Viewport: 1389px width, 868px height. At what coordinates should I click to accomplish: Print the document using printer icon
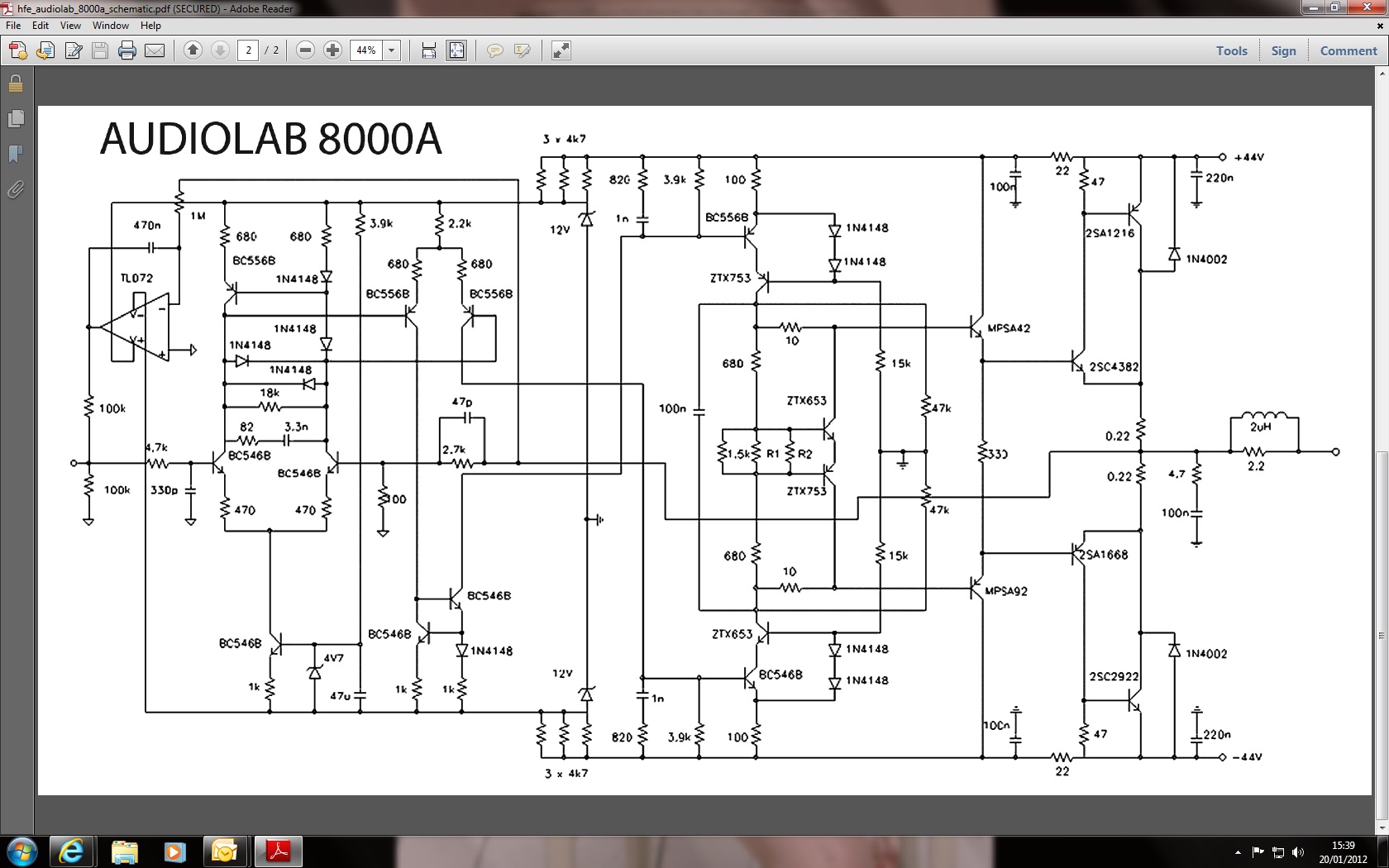tap(127, 50)
